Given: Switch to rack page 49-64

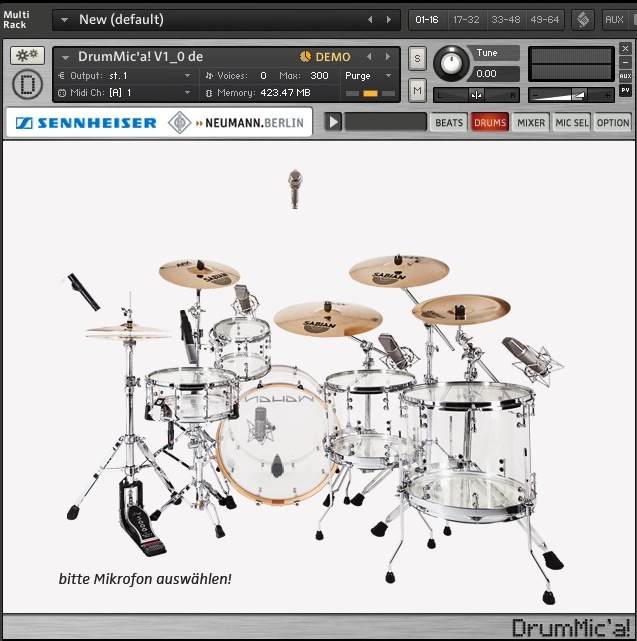Looking at the screenshot, I should (x=544, y=20).
